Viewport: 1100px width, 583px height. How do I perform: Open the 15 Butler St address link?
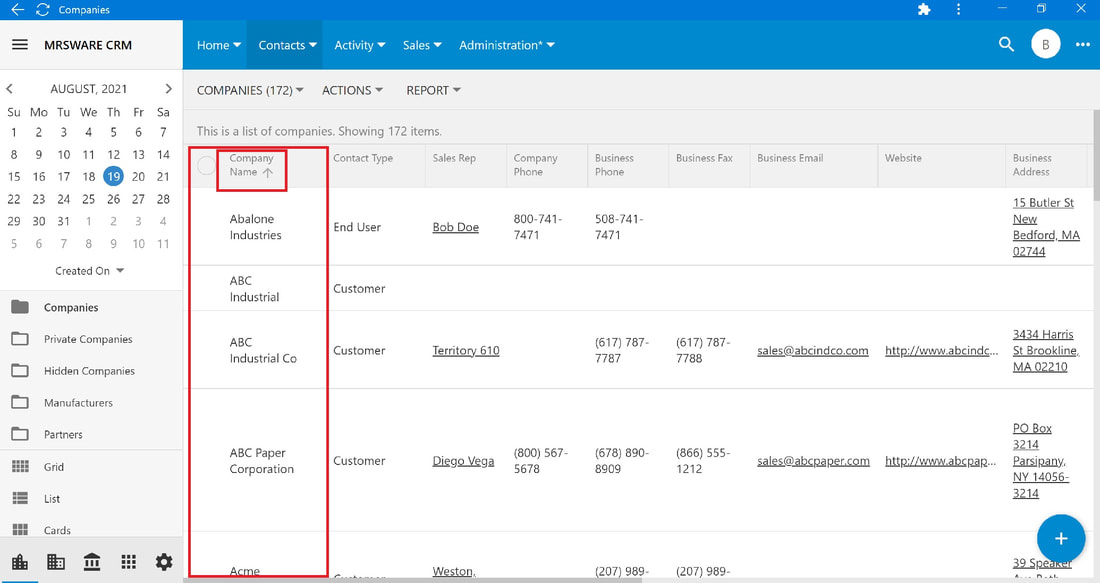(1046, 227)
